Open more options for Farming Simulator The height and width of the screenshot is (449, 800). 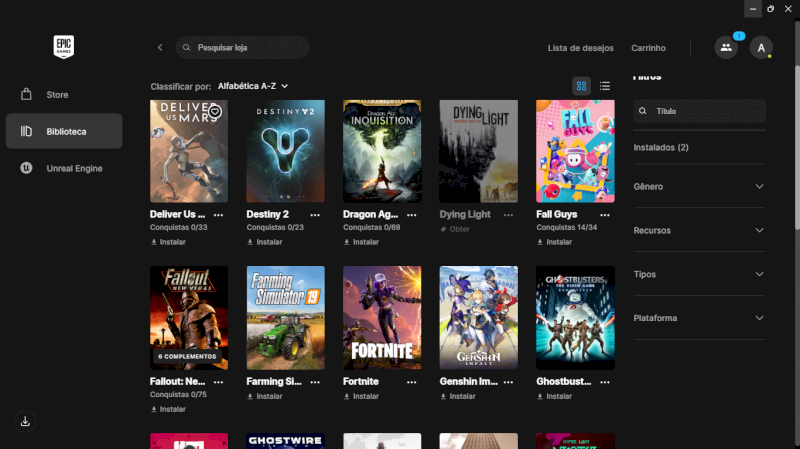click(x=315, y=382)
